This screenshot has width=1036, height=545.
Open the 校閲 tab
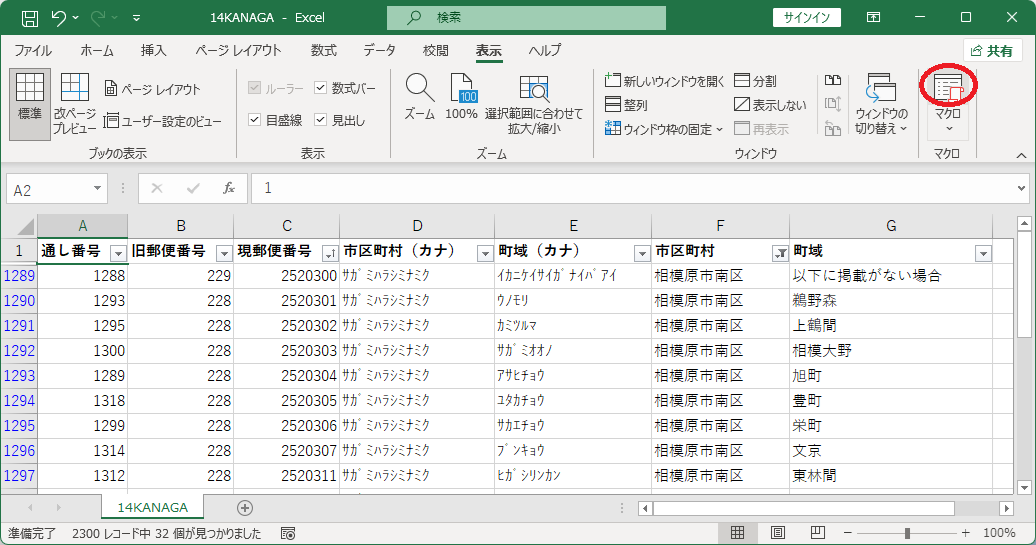(436, 51)
